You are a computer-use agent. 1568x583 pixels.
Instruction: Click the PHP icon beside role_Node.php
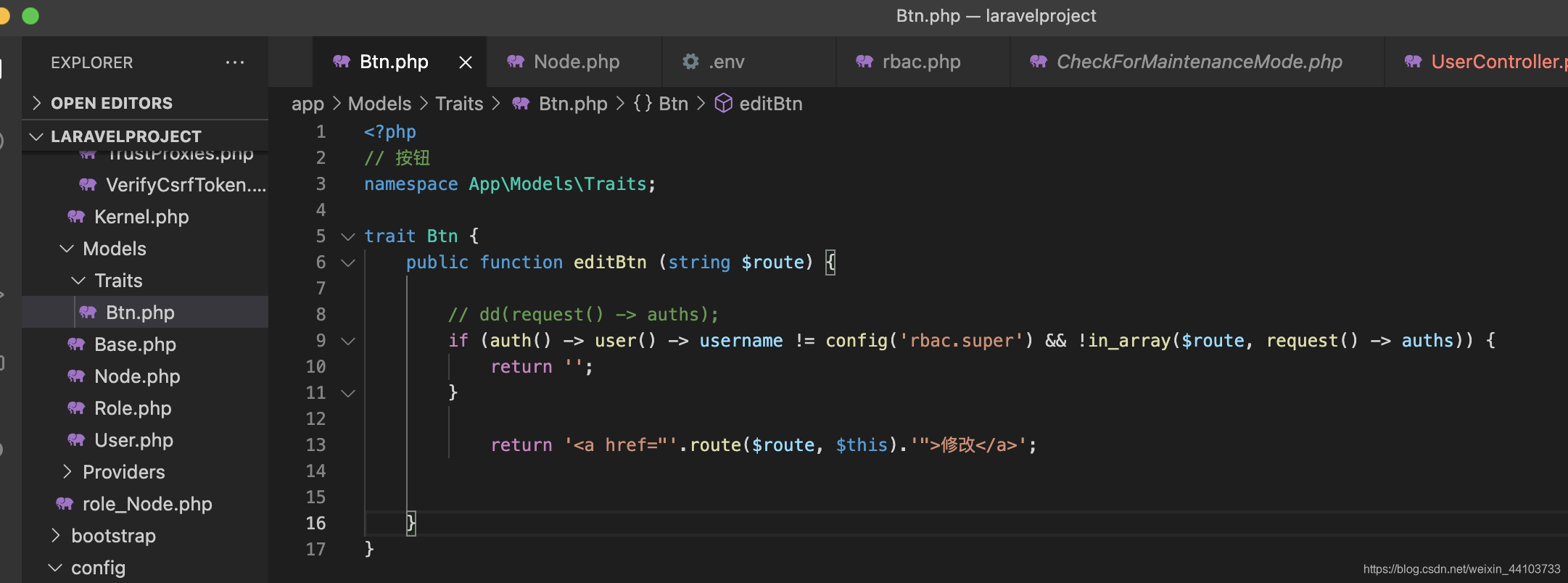tap(65, 504)
